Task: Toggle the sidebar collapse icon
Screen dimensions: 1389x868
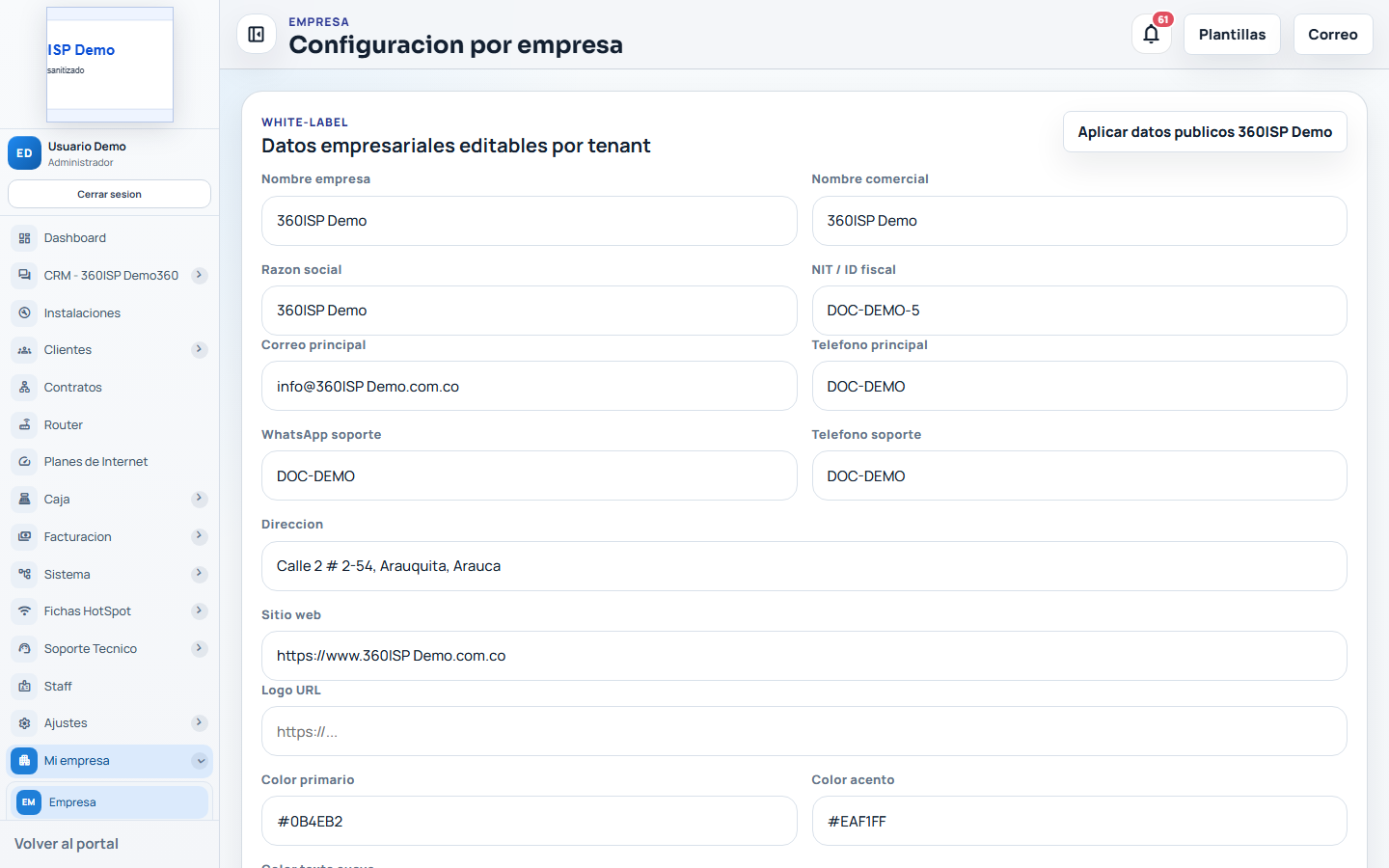Action: pos(257,35)
